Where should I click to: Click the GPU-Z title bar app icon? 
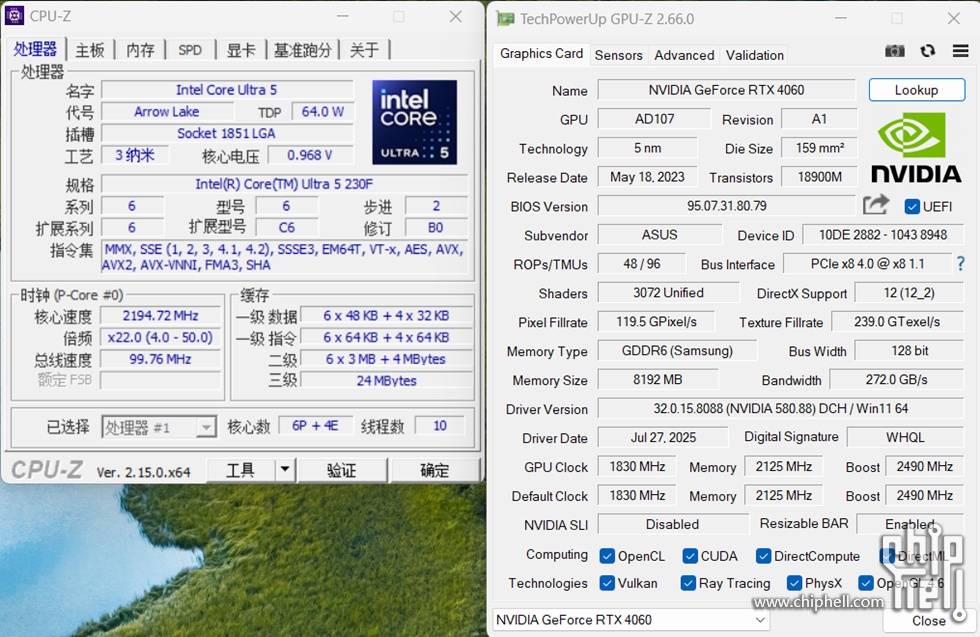tap(505, 19)
